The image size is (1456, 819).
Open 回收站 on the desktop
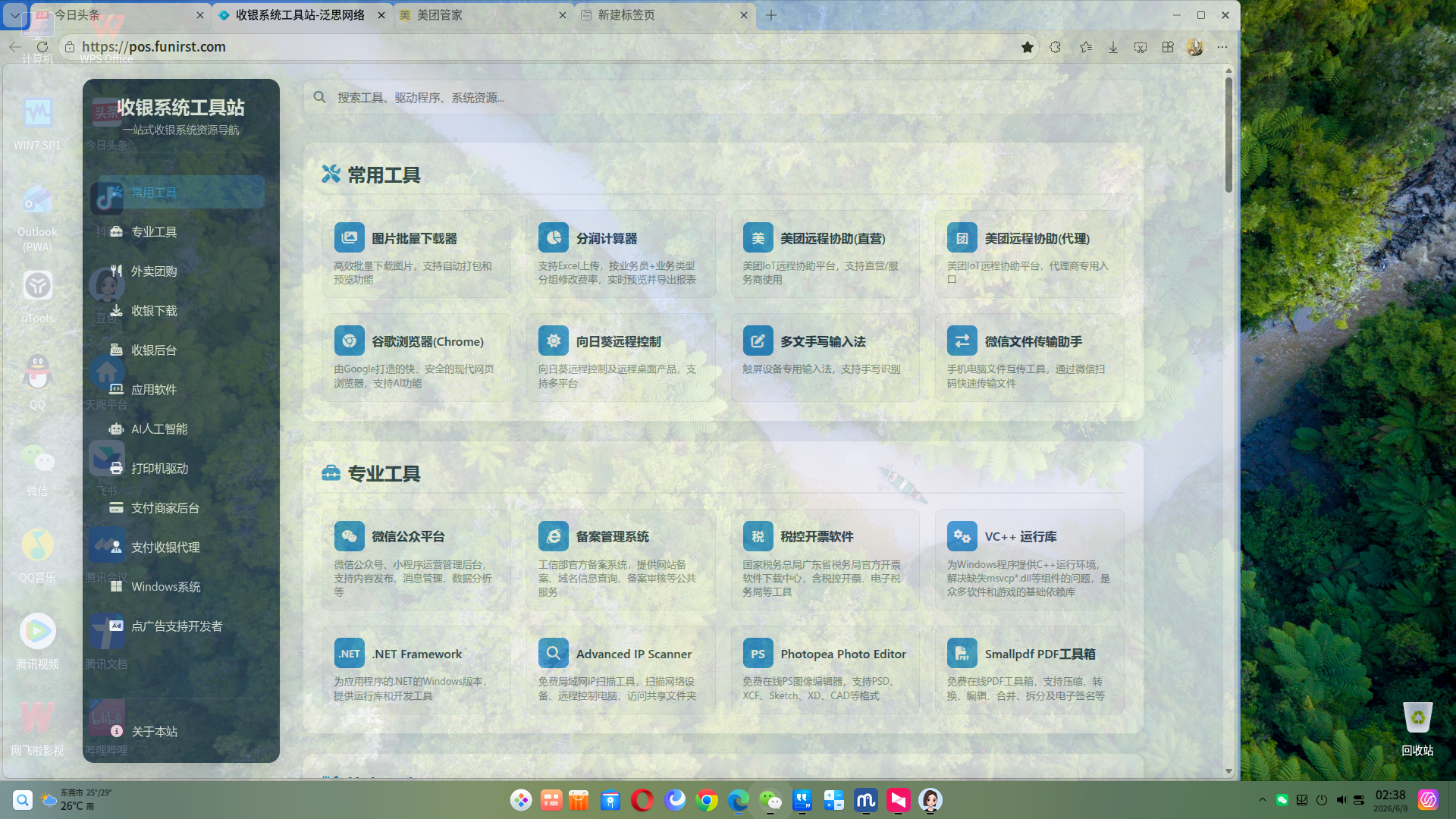click(1417, 728)
